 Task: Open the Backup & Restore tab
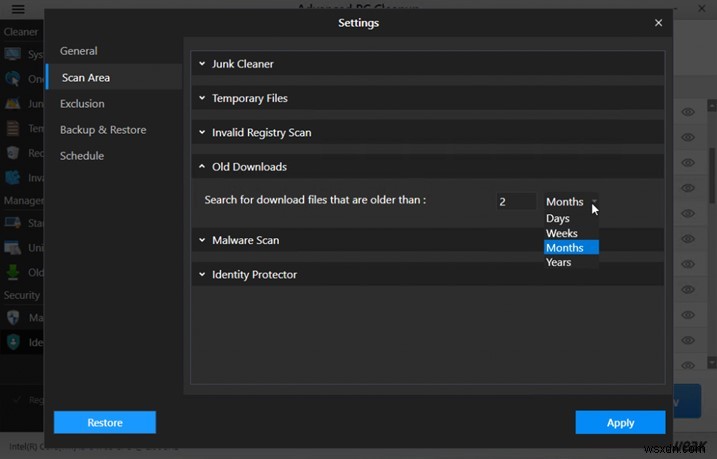click(103, 130)
